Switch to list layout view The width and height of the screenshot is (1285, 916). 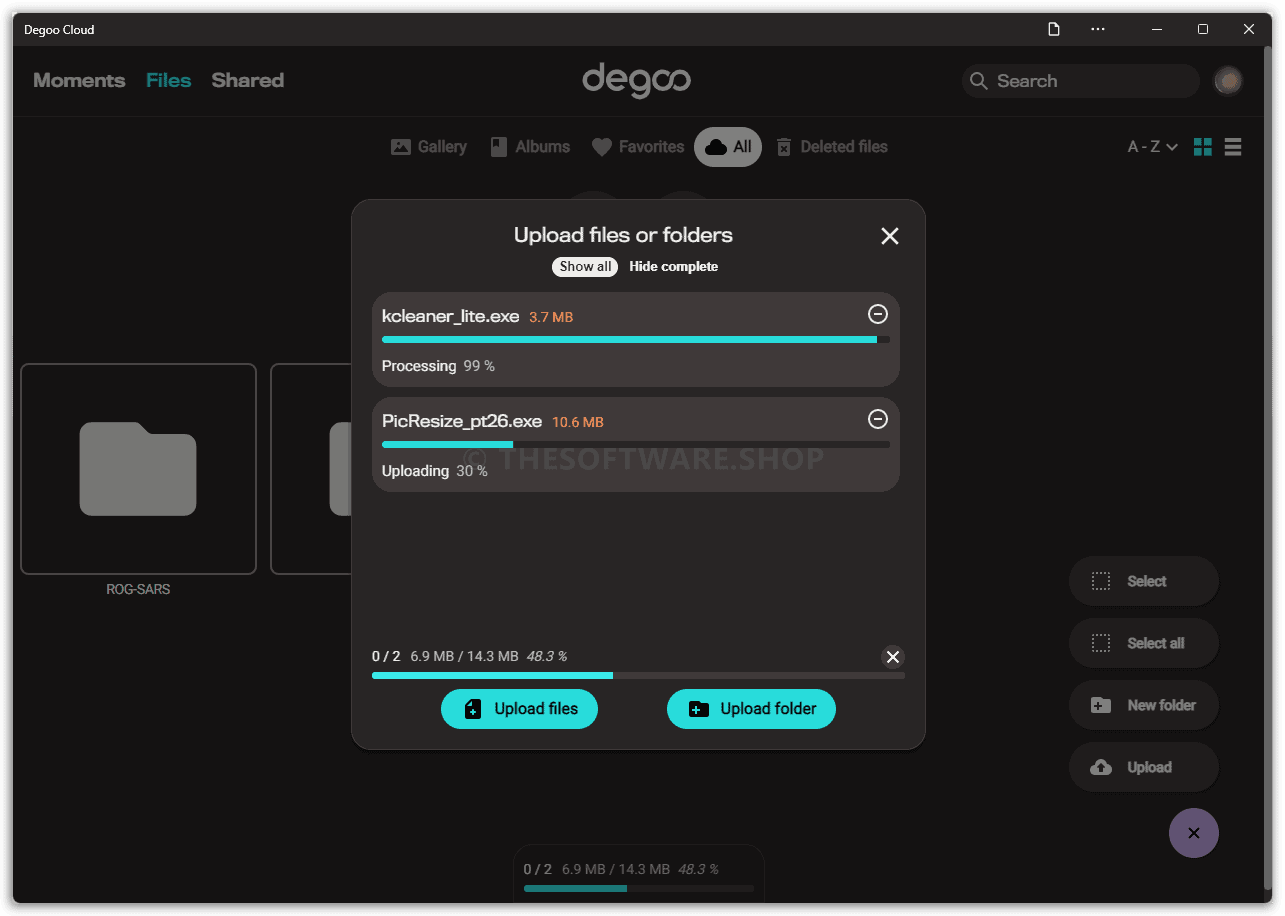(x=1233, y=147)
